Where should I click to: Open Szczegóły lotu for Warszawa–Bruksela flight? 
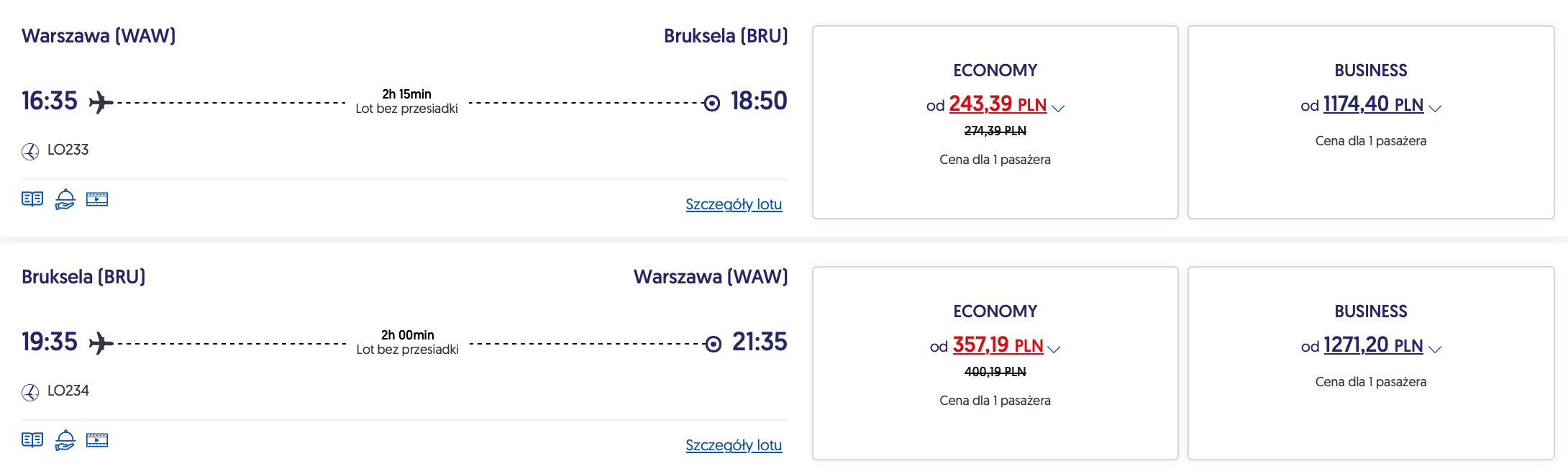pos(734,204)
